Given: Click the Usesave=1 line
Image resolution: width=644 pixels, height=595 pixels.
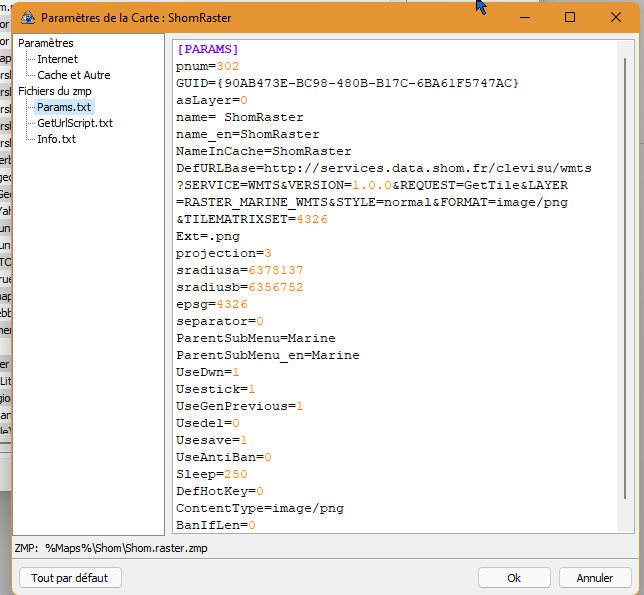Looking at the screenshot, I should click(212, 440).
